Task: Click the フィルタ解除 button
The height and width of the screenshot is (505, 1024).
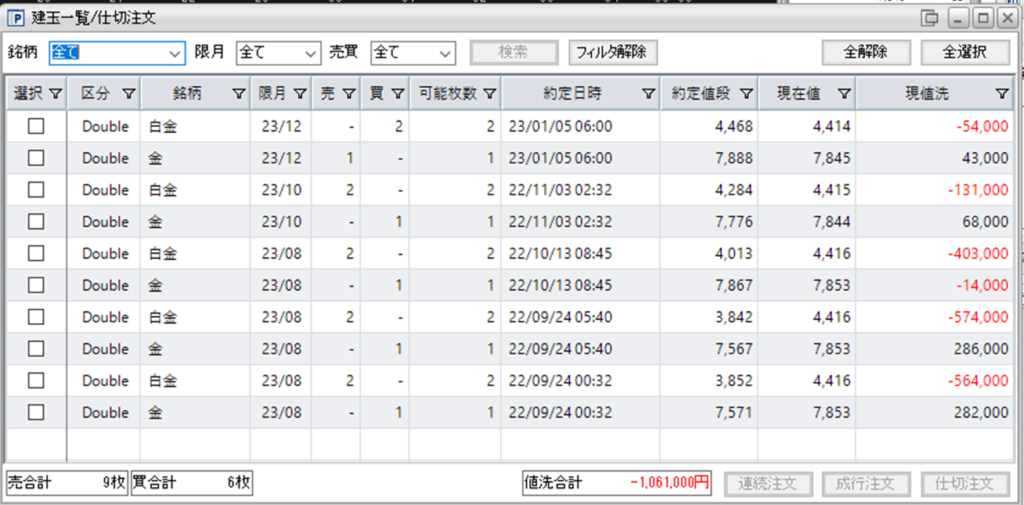Action: tap(613, 53)
